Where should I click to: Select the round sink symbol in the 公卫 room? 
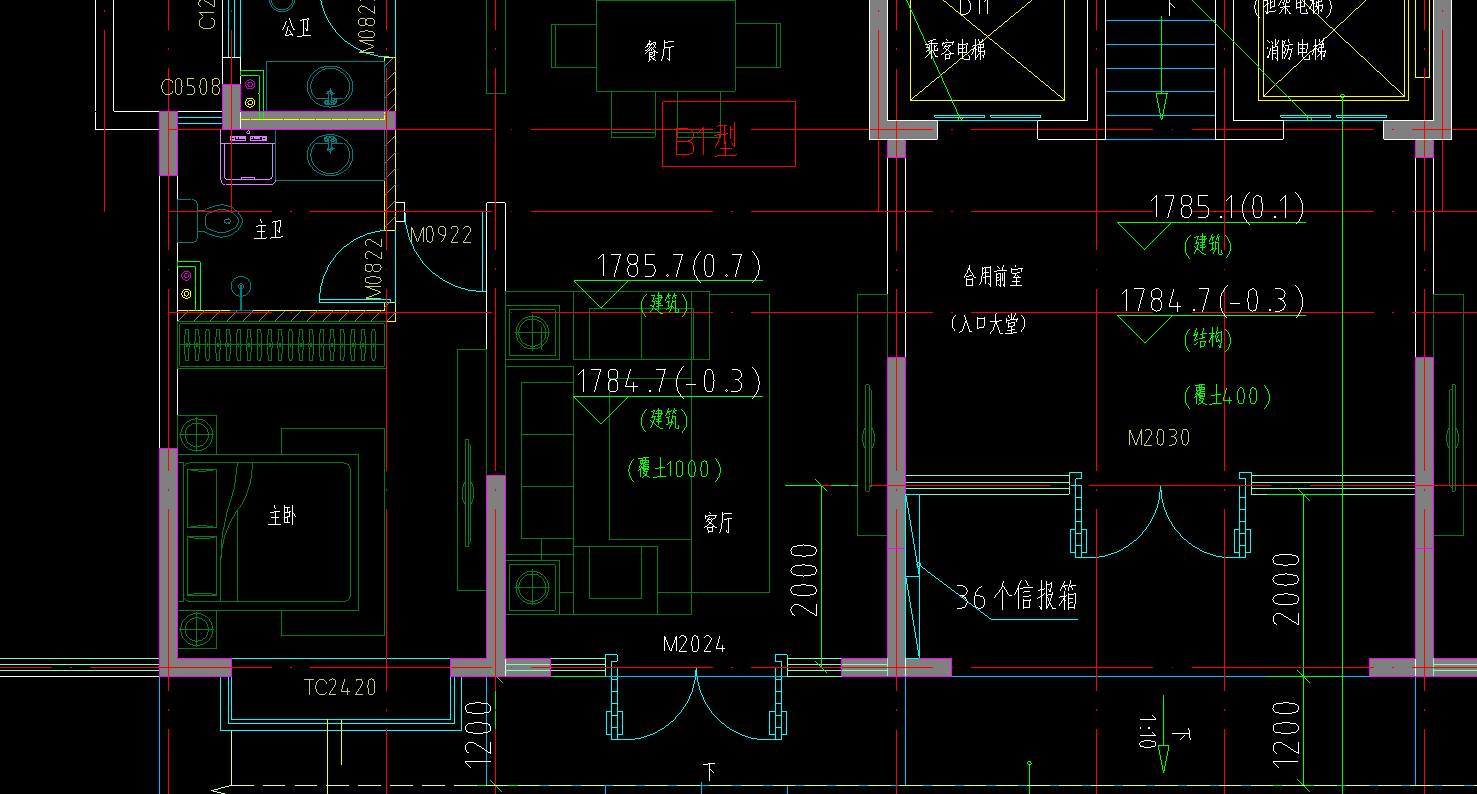[332, 85]
